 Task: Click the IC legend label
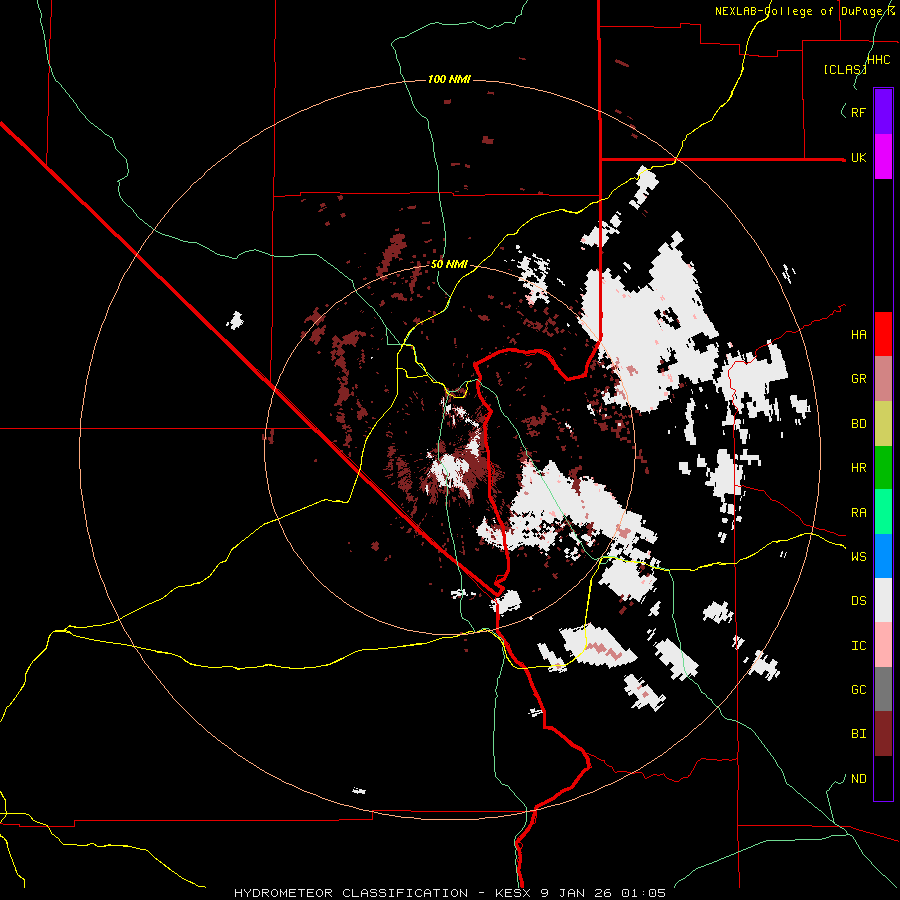(858, 646)
